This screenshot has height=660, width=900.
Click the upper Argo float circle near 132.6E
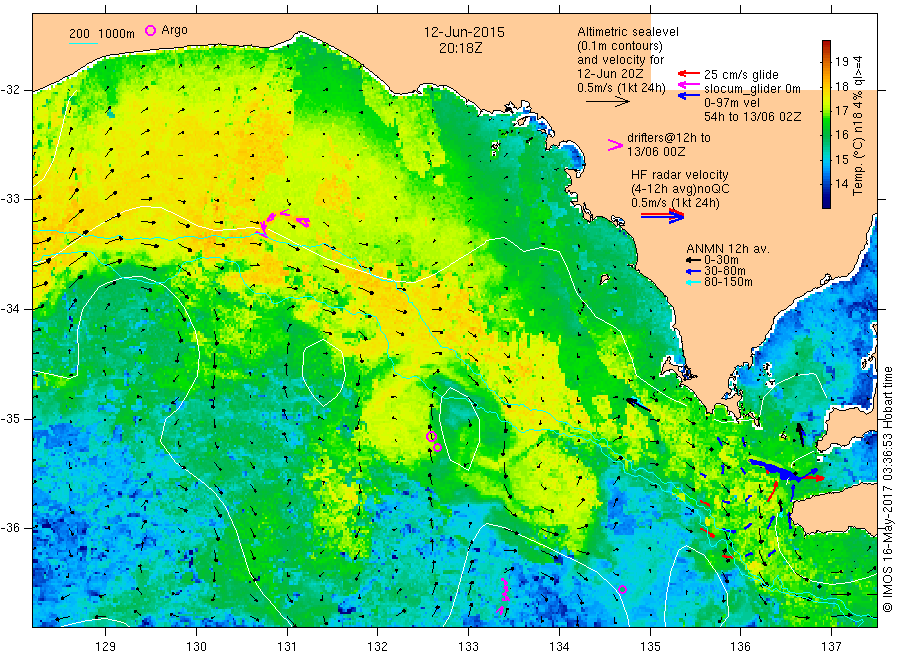point(431,436)
